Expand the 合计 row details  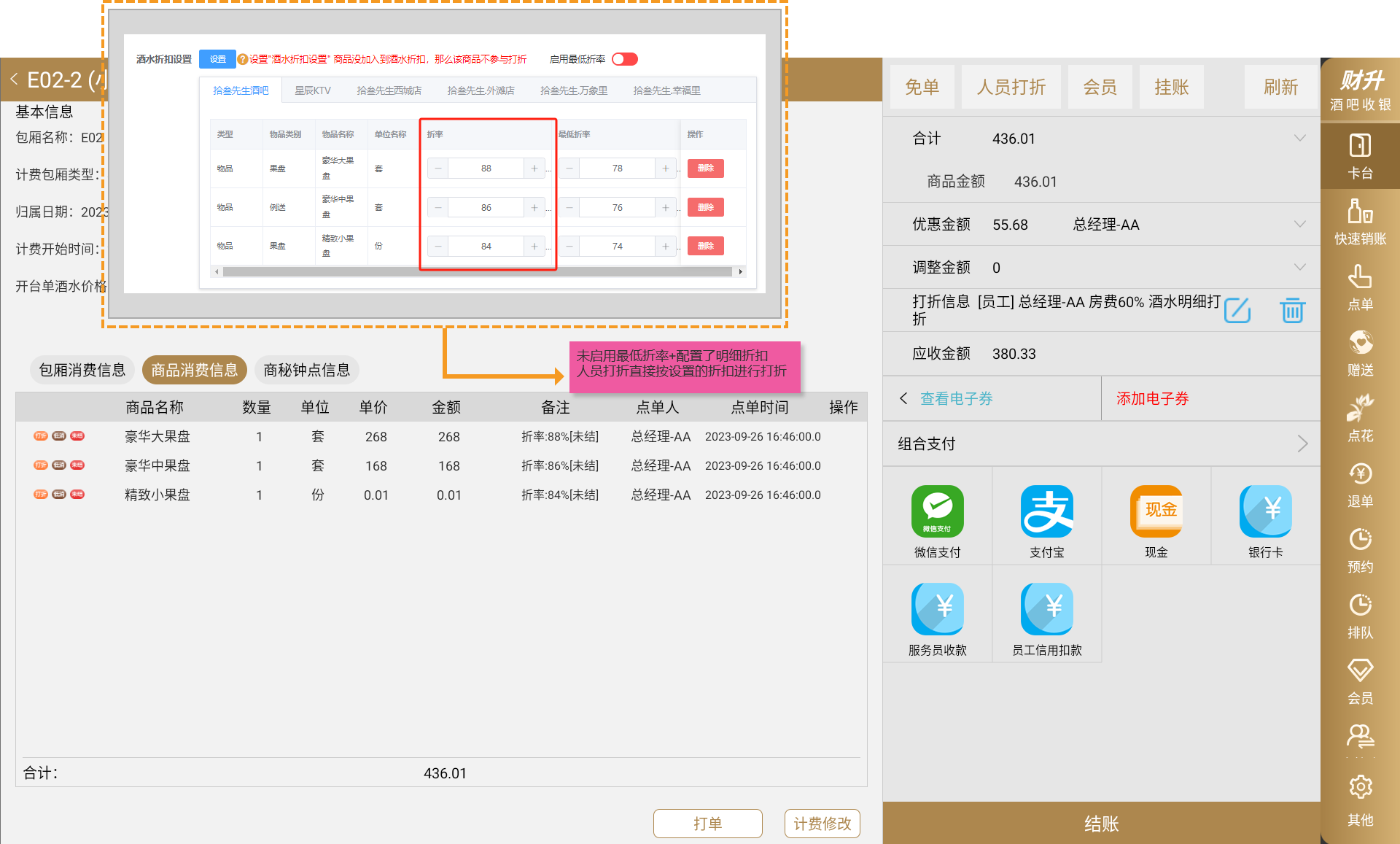[1299, 138]
